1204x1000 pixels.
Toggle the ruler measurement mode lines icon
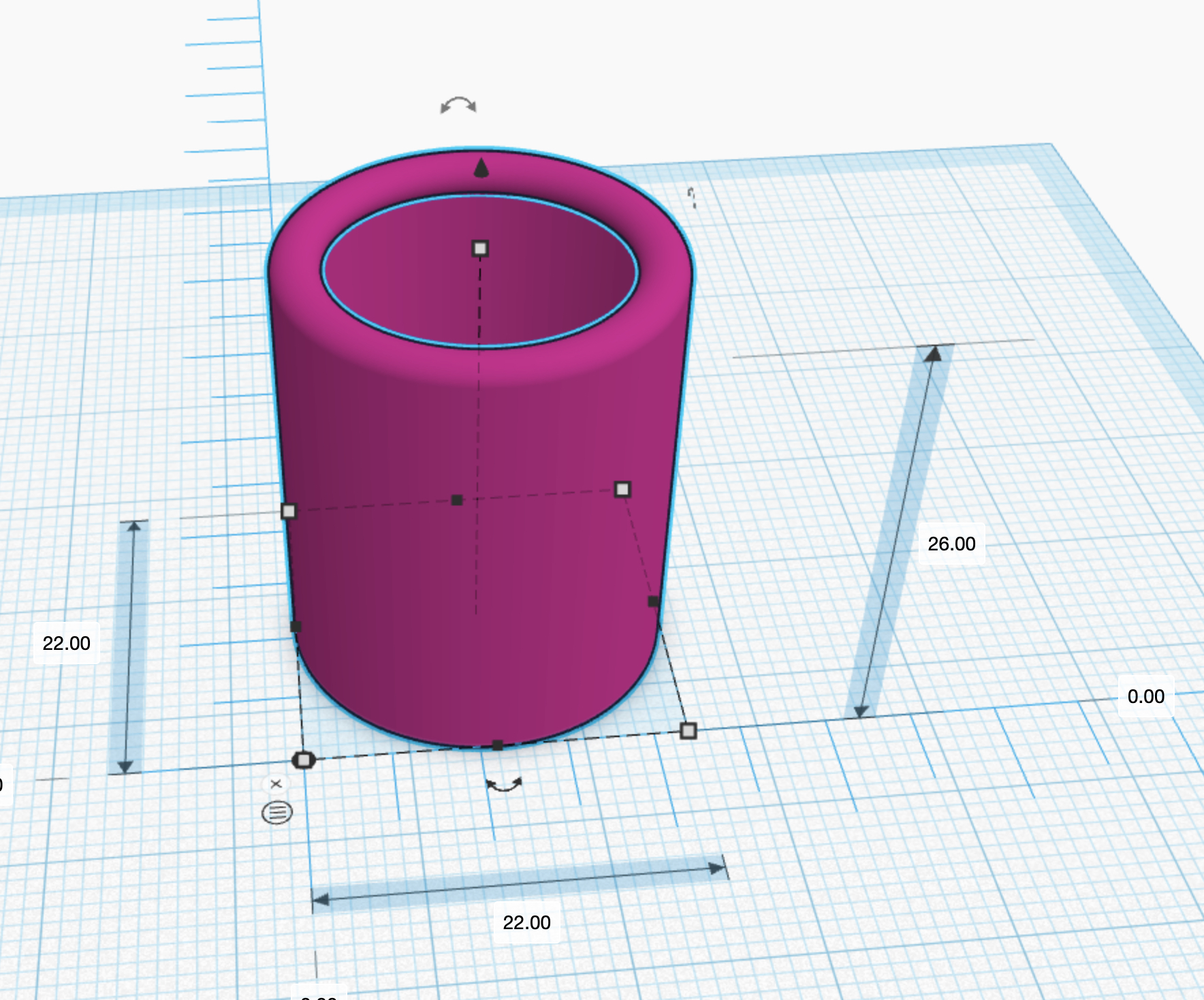tap(277, 812)
